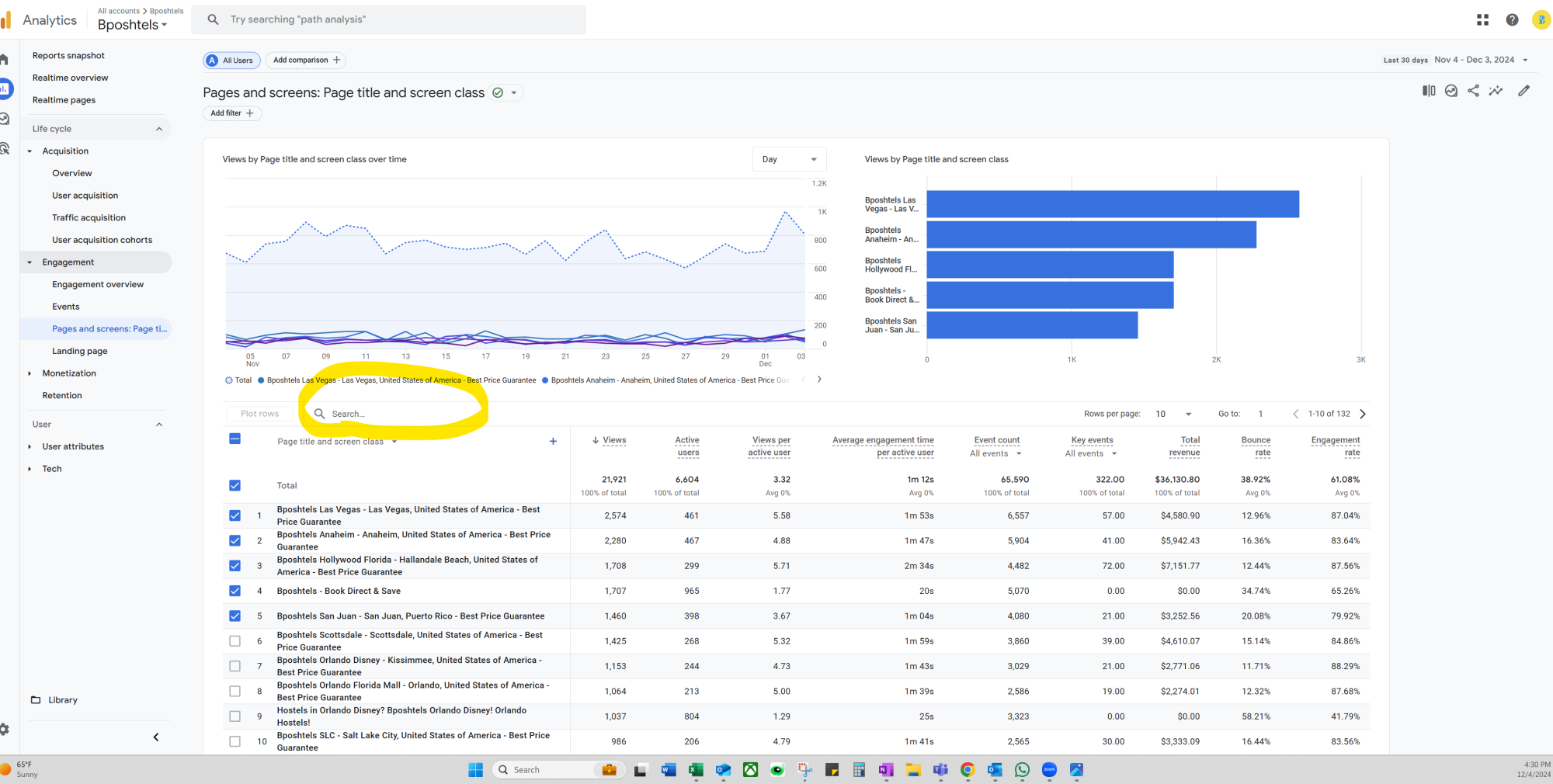
Task: Uncheck the Total row checkbox
Action: click(x=235, y=486)
